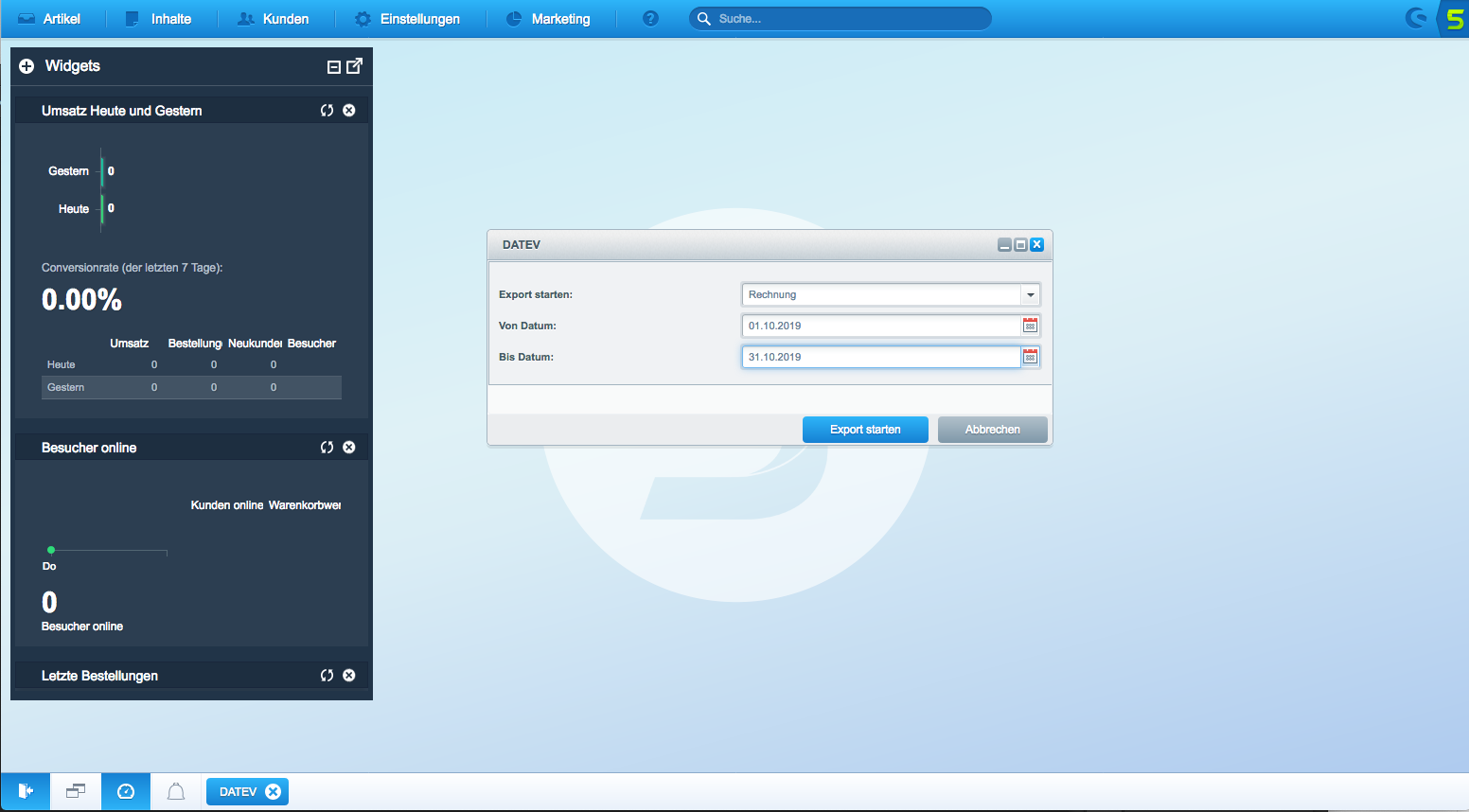Click the notification bell in taskbar
Screen dimensions: 1469x812
(176, 792)
